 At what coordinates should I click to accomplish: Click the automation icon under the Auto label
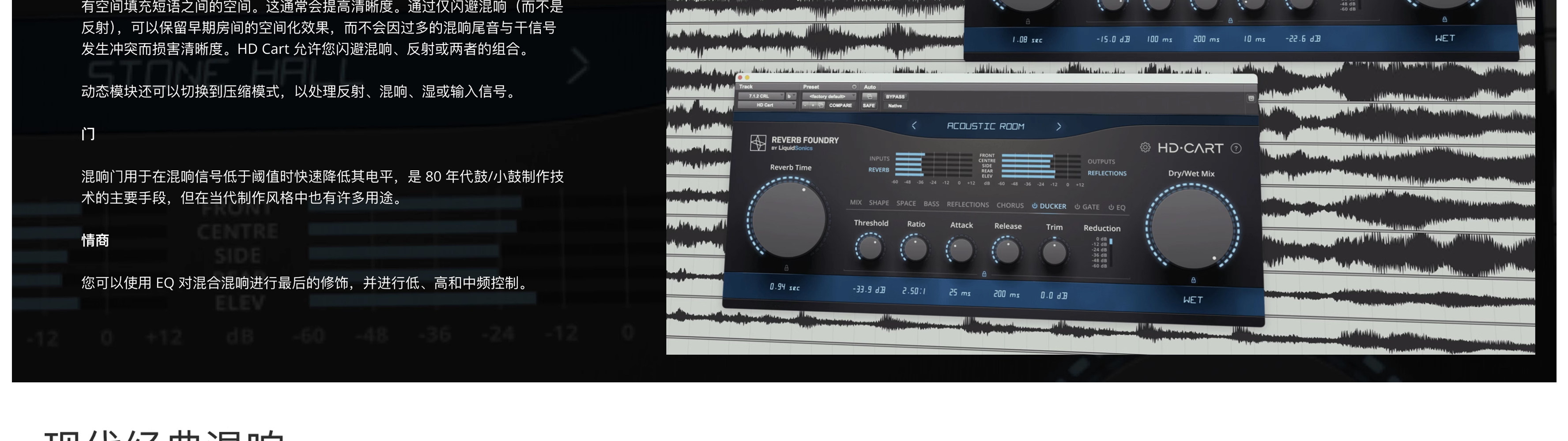tap(869, 97)
